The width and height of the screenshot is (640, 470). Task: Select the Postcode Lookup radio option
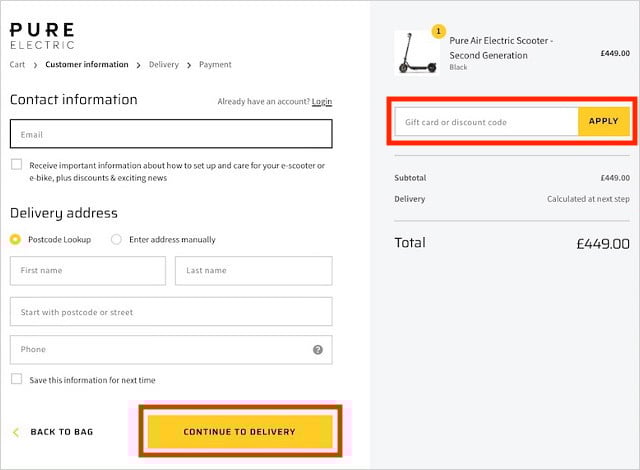[x=15, y=239]
